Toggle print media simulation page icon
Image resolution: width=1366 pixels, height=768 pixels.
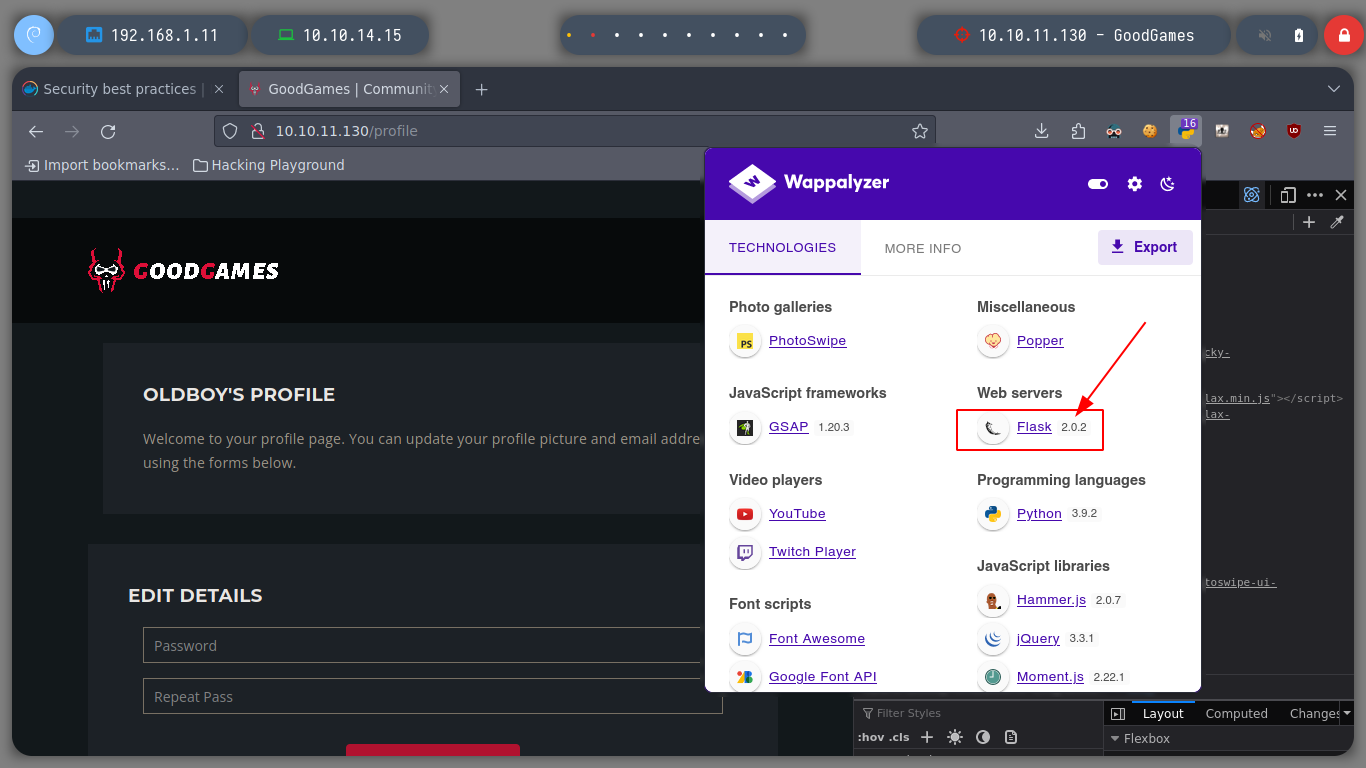[1011, 737]
